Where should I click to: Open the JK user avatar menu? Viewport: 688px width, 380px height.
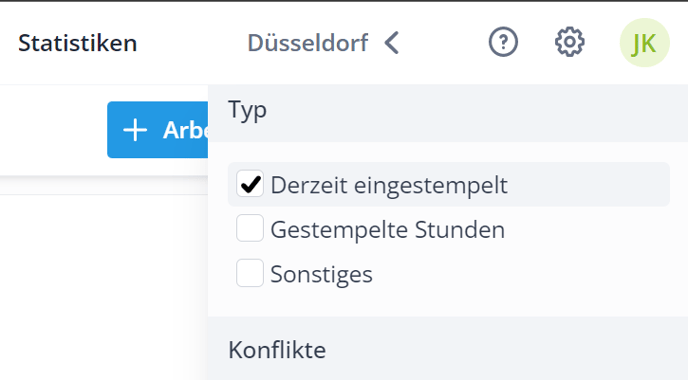pyautogui.click(x=644, y=43)
